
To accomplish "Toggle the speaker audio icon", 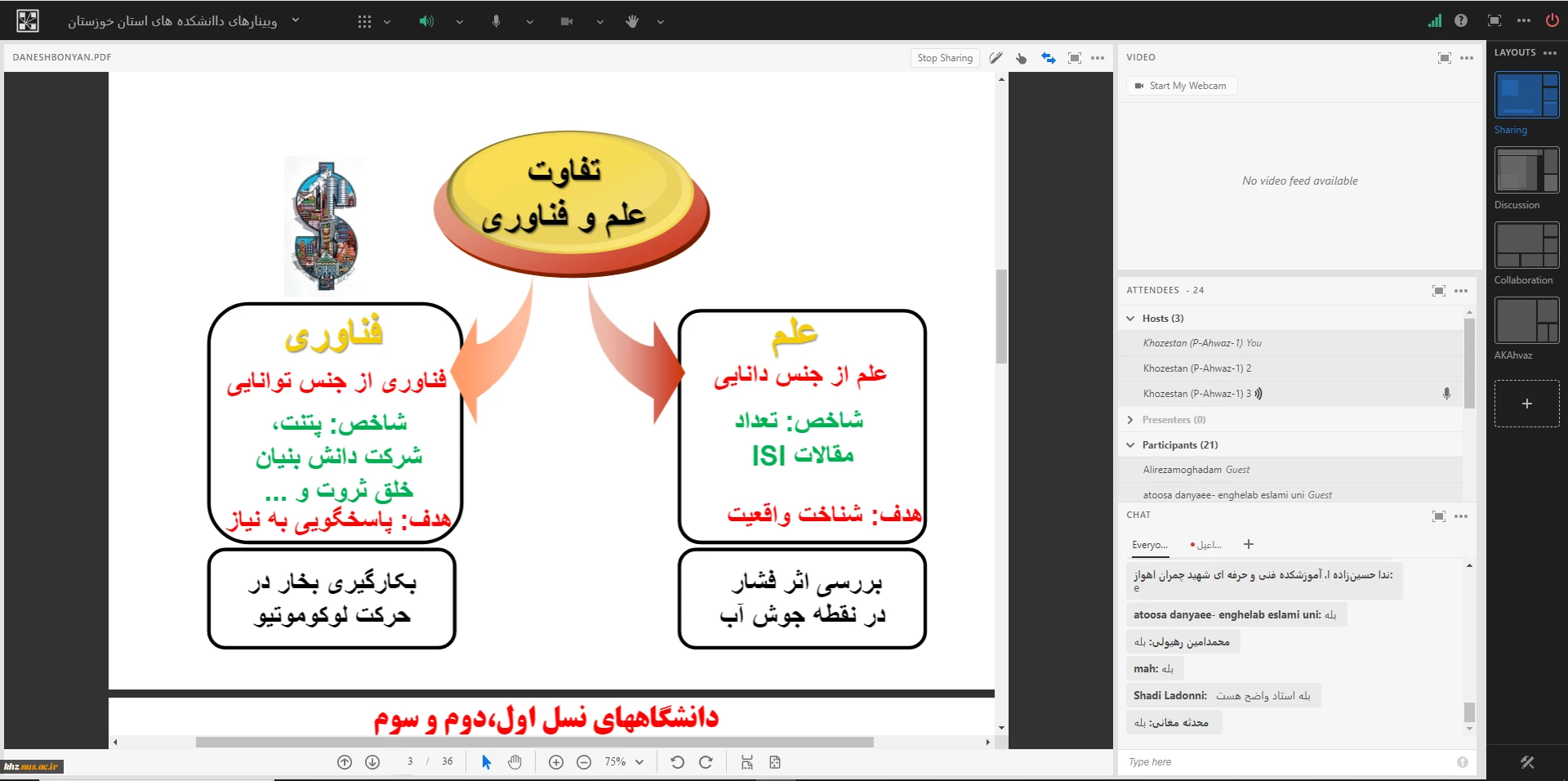I will [x=426, y=21].
